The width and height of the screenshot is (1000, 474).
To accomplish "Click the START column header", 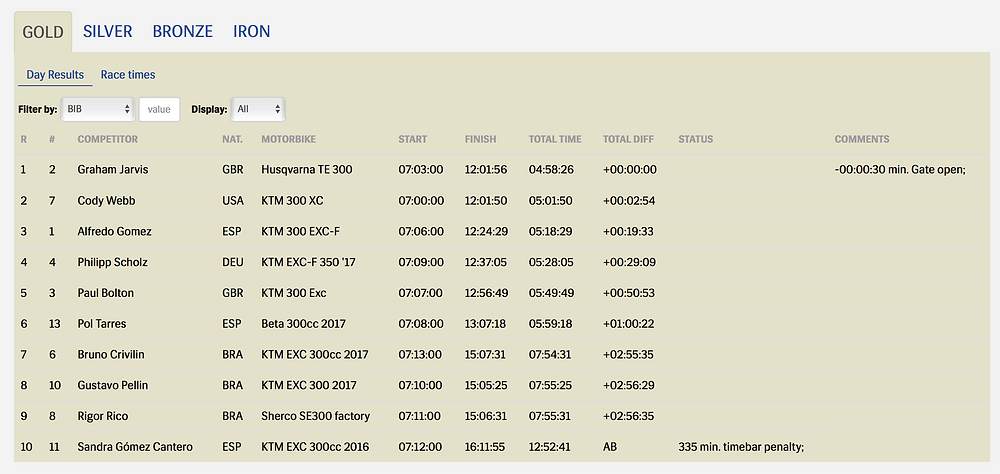I will point(413,139).
